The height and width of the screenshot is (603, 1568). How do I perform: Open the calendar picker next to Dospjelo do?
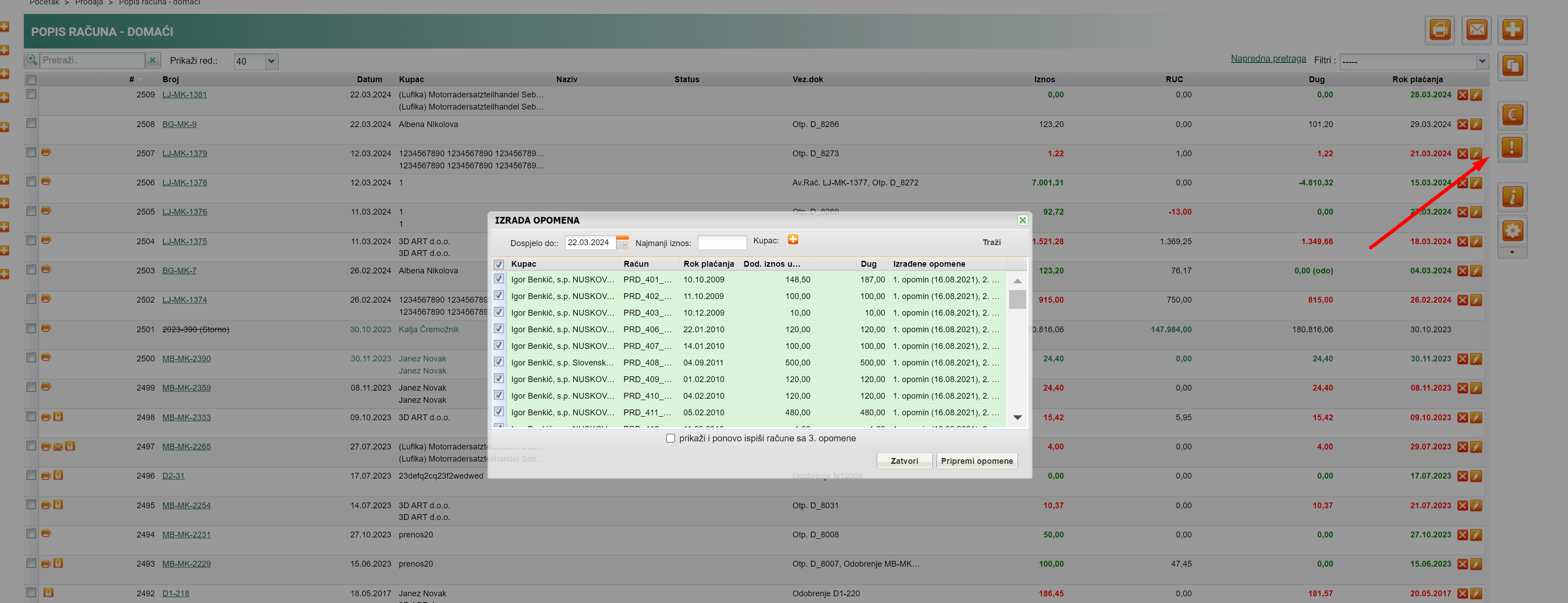[622, 243]
